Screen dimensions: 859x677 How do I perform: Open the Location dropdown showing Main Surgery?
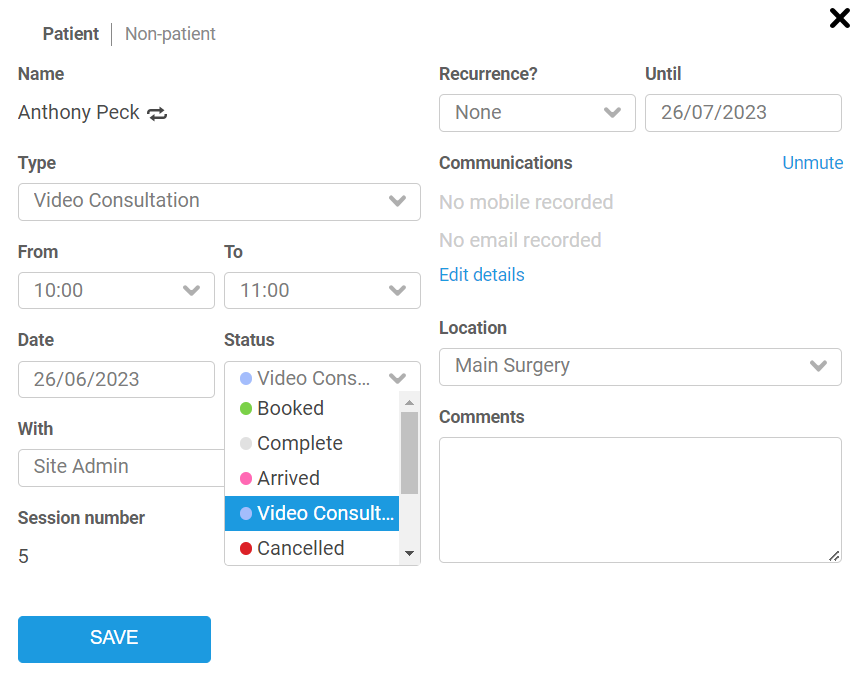(640, 366)
